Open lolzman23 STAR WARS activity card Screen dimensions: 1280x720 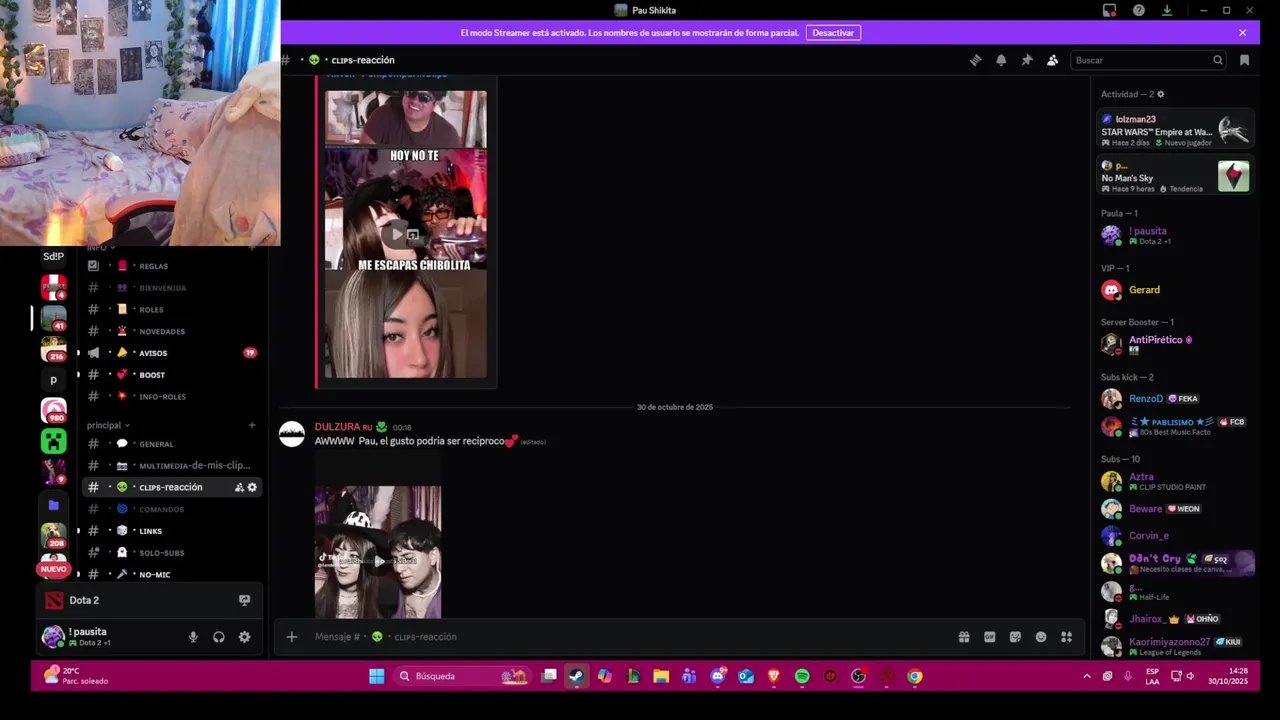coord(1175,130)
